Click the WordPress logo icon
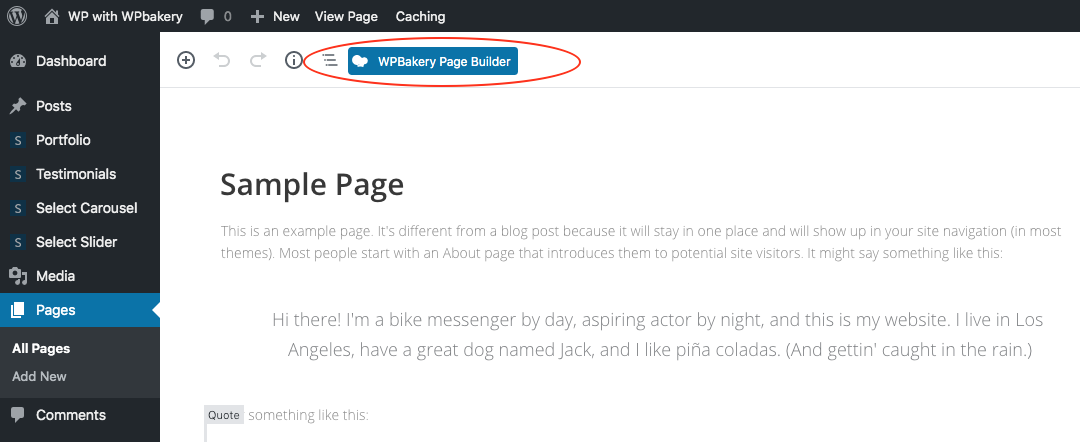The height and width of the screenshot is (442, 1080). 17,16
